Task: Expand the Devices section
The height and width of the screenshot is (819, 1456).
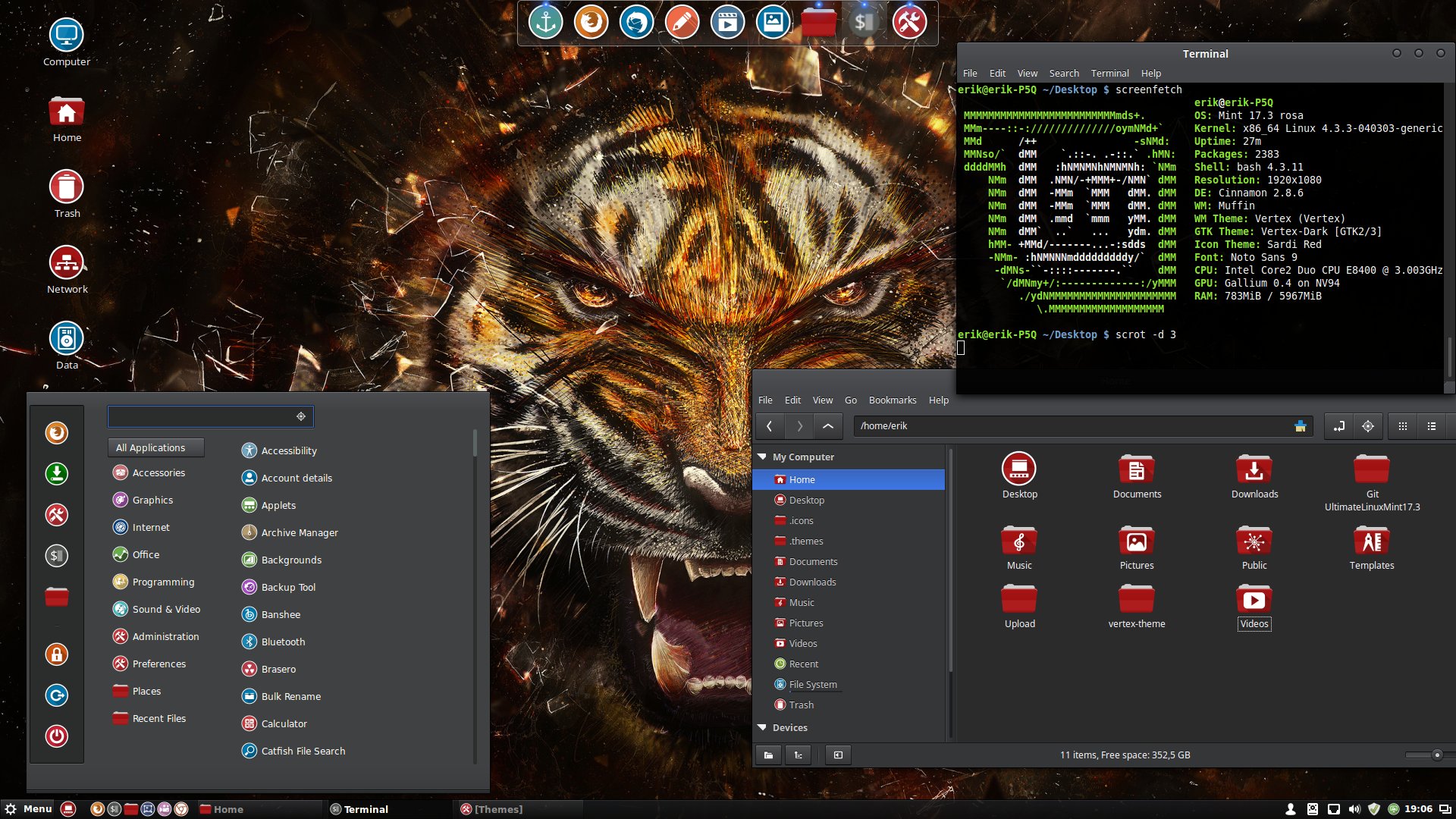Action: tap(762, 727)
